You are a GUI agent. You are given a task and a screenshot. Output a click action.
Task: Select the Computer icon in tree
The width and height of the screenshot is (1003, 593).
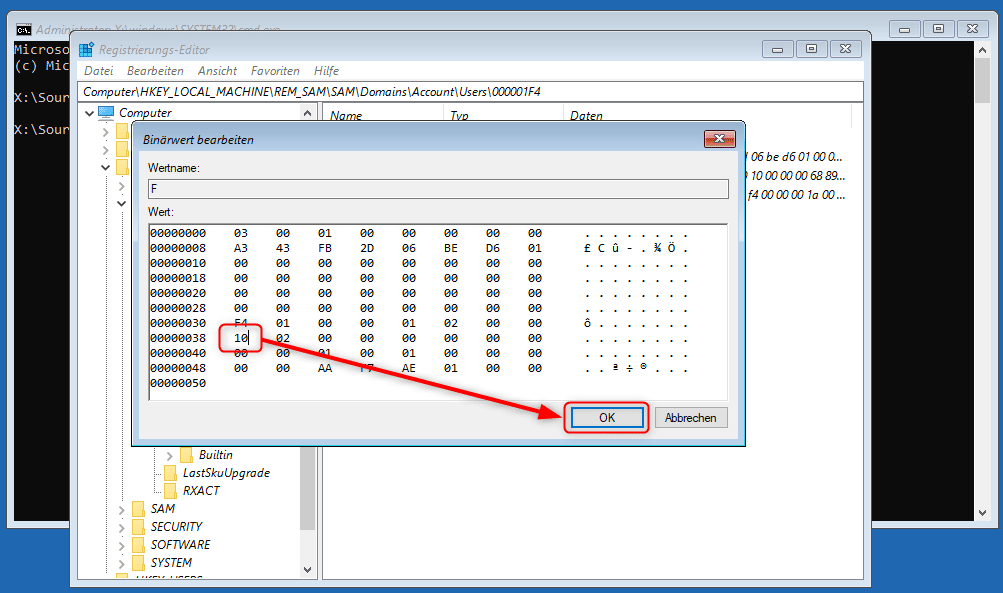(x=106, y=113)
